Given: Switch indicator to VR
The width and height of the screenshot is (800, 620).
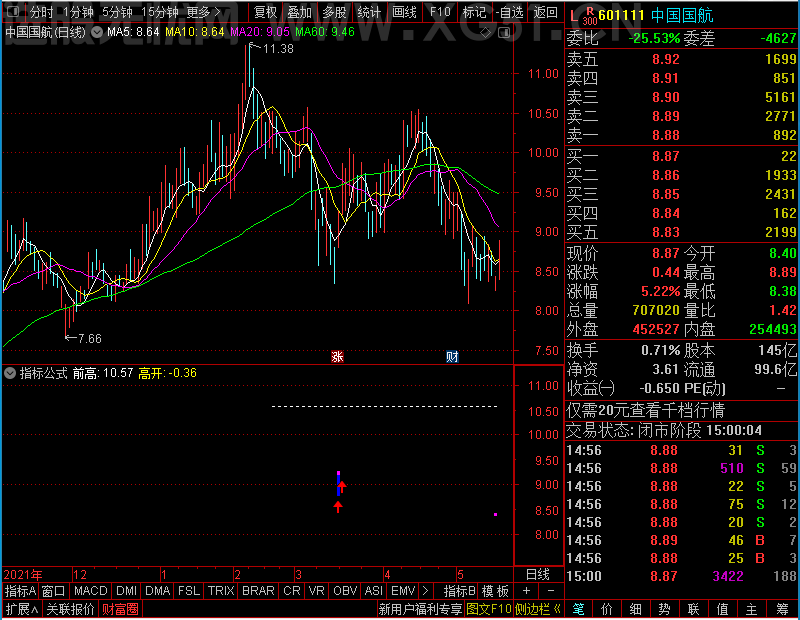Looking at the screenshot, I should pyautogui.click(x=316, y=591).
